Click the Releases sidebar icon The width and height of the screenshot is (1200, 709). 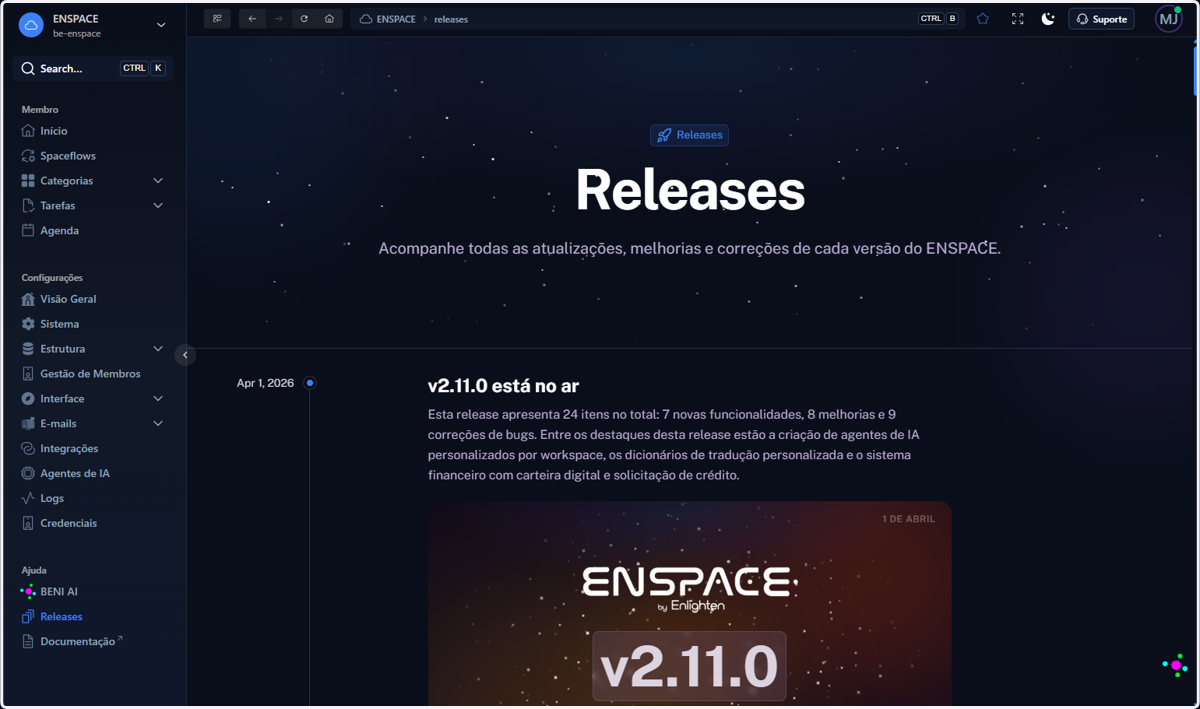click(x=28, y=616)
